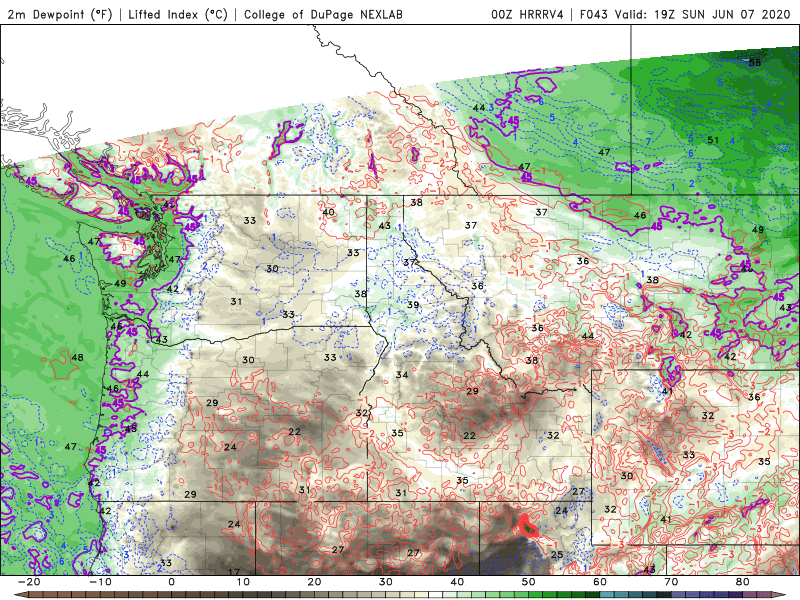Click the "2m Dewpoint (°F)" title text
This screenshot has width=800, height=600.
coord(60,14)
